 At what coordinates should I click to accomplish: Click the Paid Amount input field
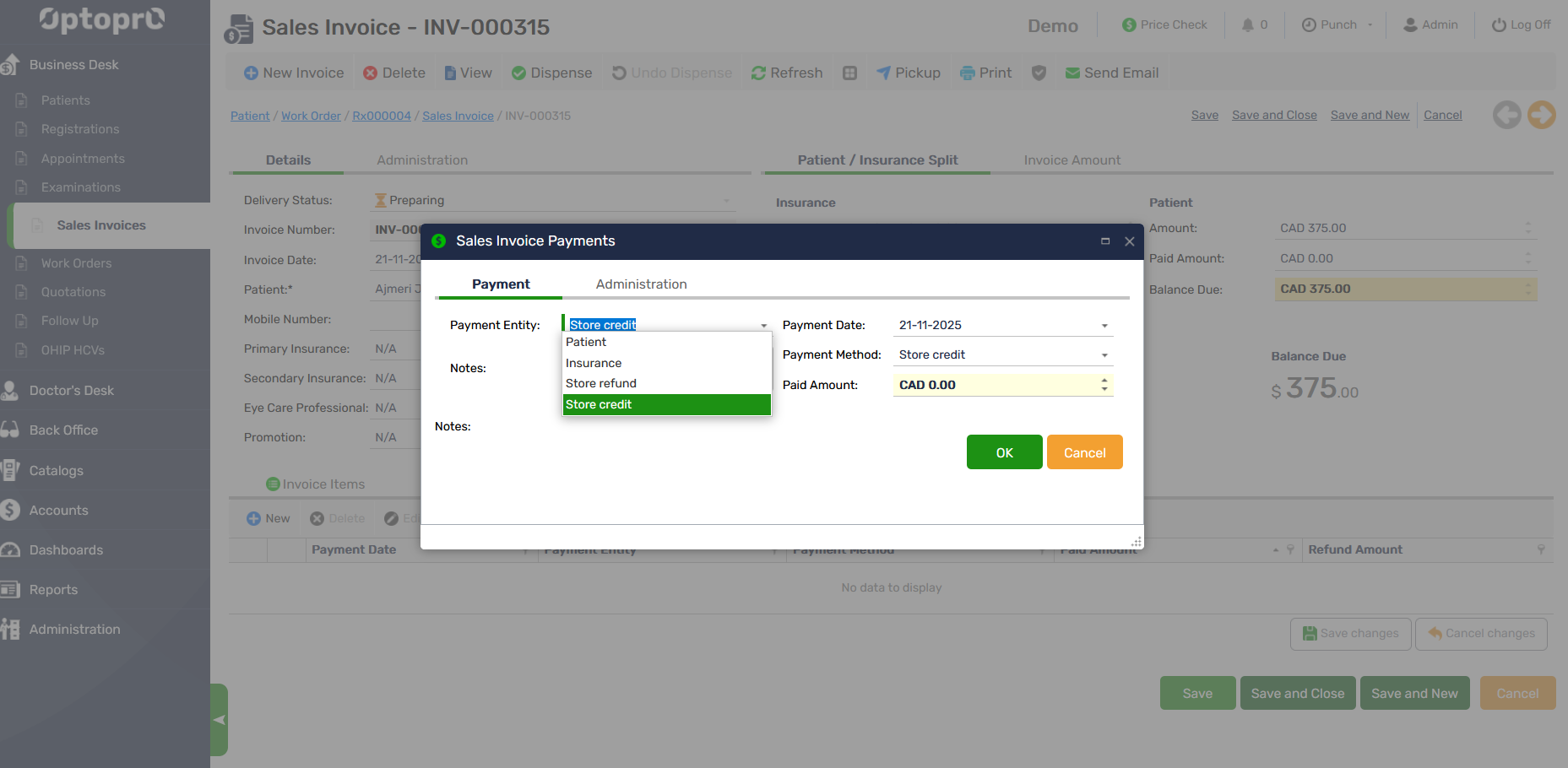coord(995,385)
